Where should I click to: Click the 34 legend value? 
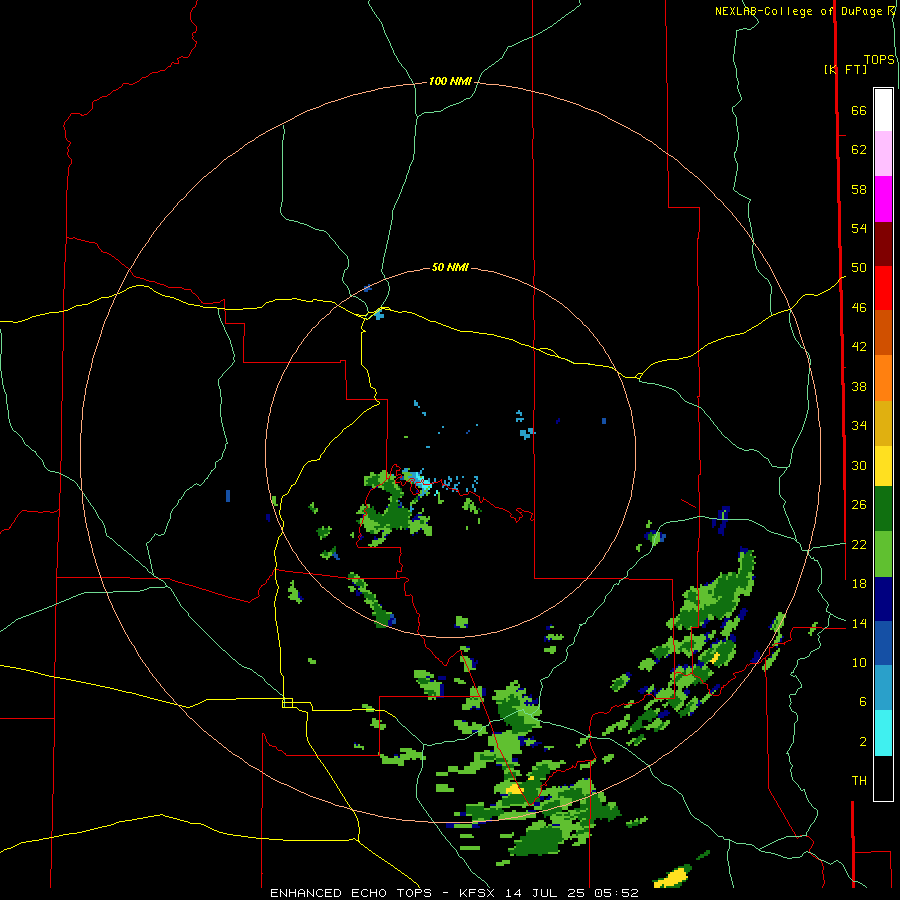(859, 426)
